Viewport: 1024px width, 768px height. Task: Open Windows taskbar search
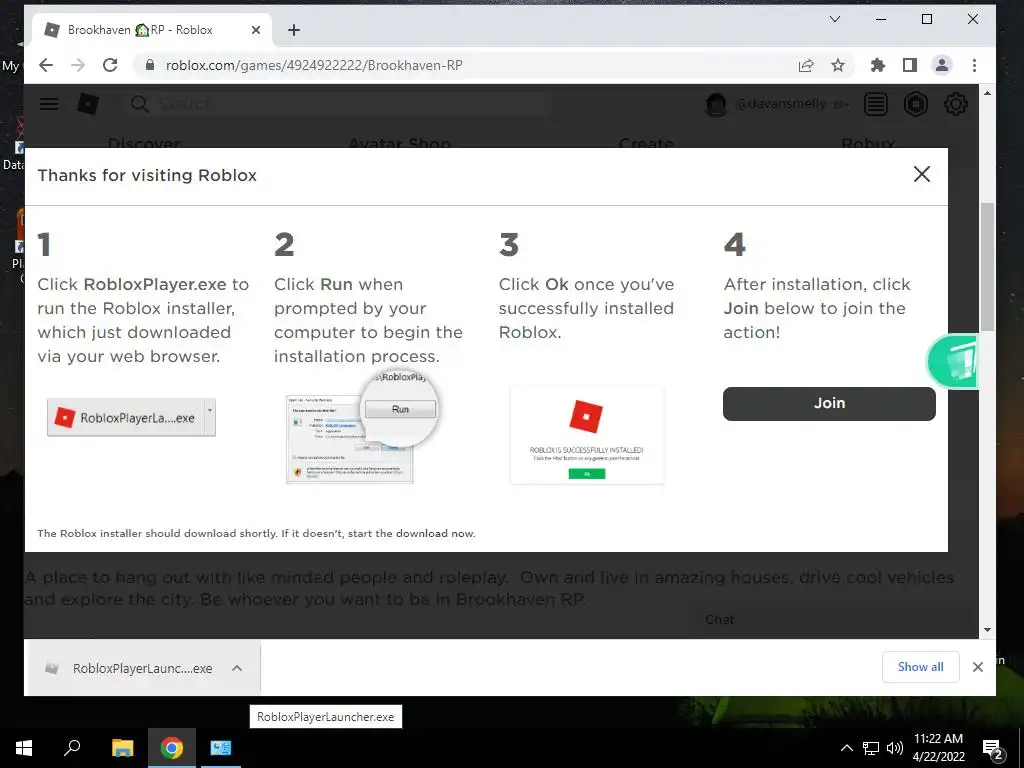coord(72,748)
